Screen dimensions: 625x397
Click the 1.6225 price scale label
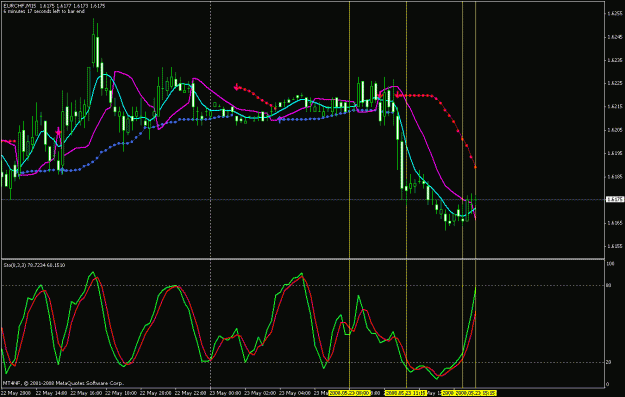point(615,83)
